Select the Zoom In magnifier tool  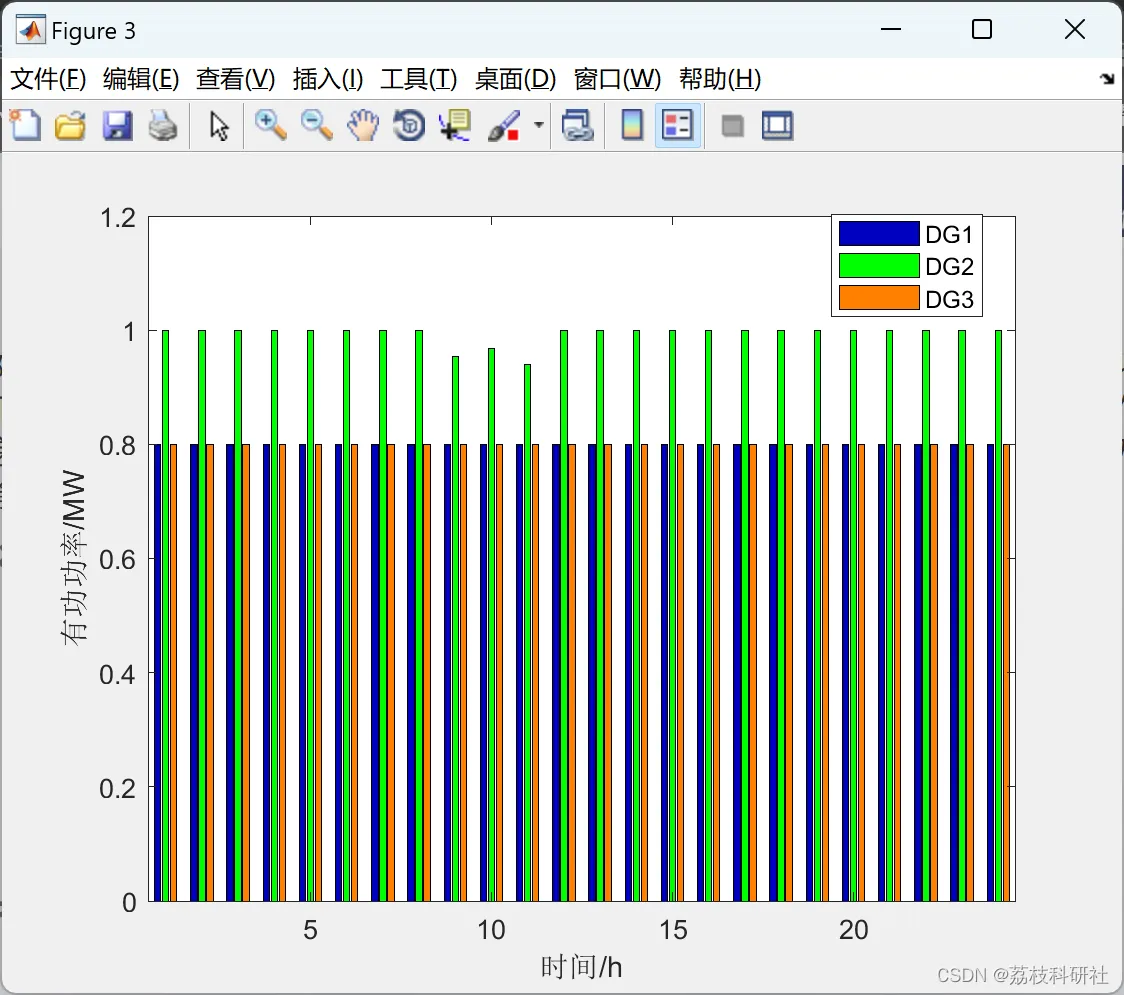[x=270, y=125]
